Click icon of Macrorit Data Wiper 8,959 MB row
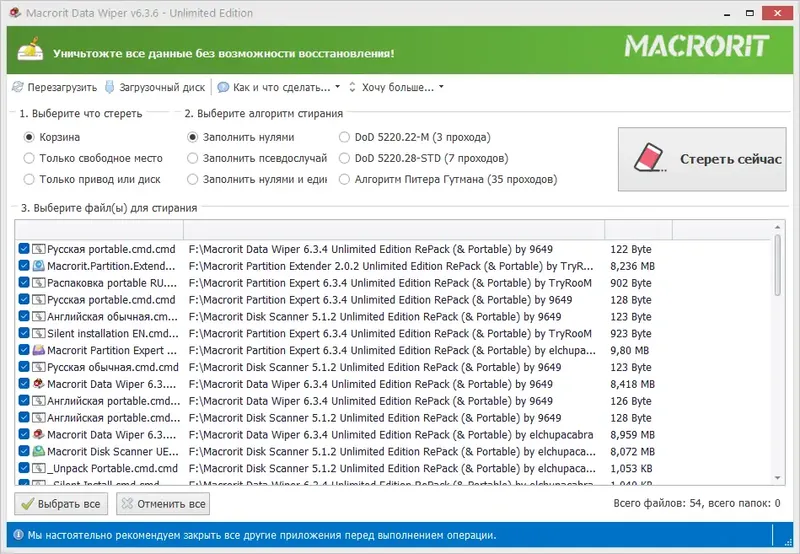800x554 pixels. click(39, 434)
